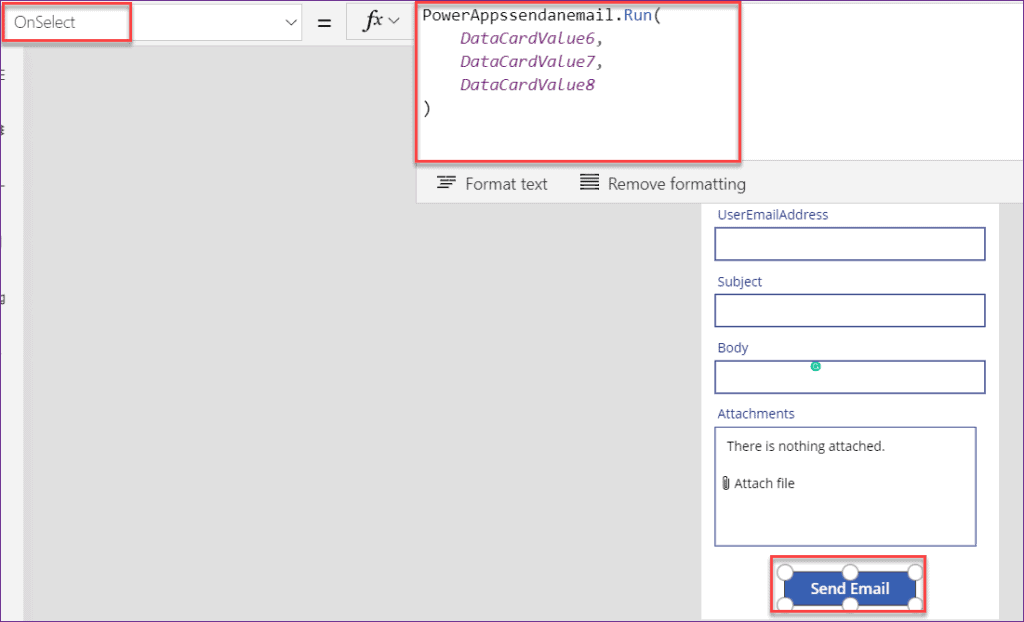Click the Remove formatting lines icon
Viewport: 1024px width, 622px height.
[x=590, y=183]
